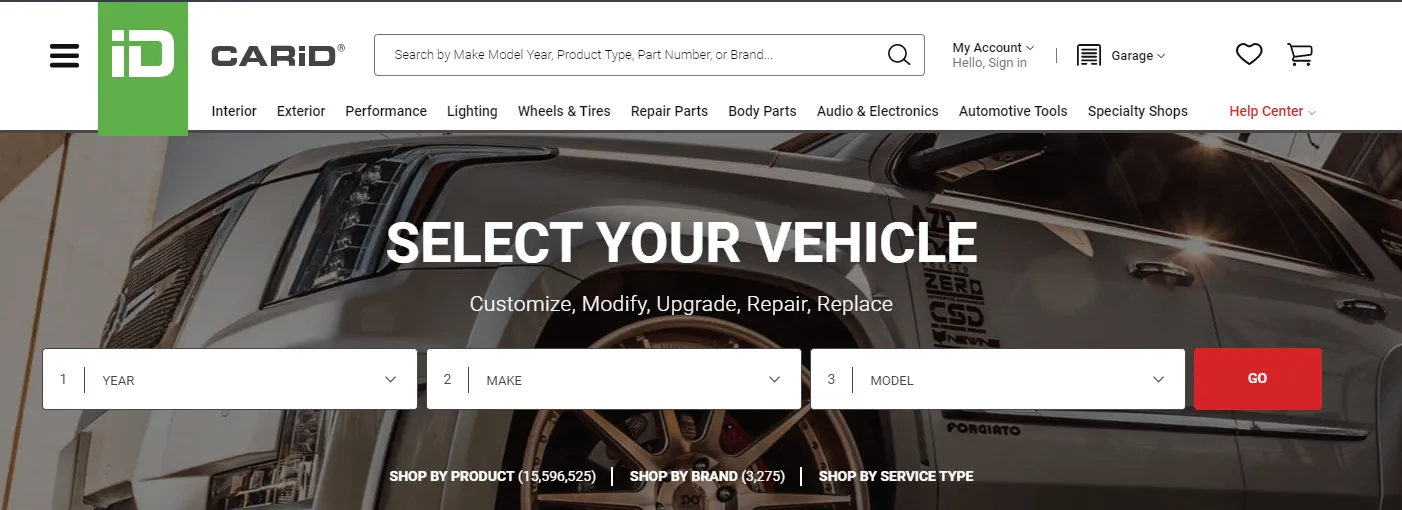
Task: Follow the Shop by Brand link
Action: [707, 476]
